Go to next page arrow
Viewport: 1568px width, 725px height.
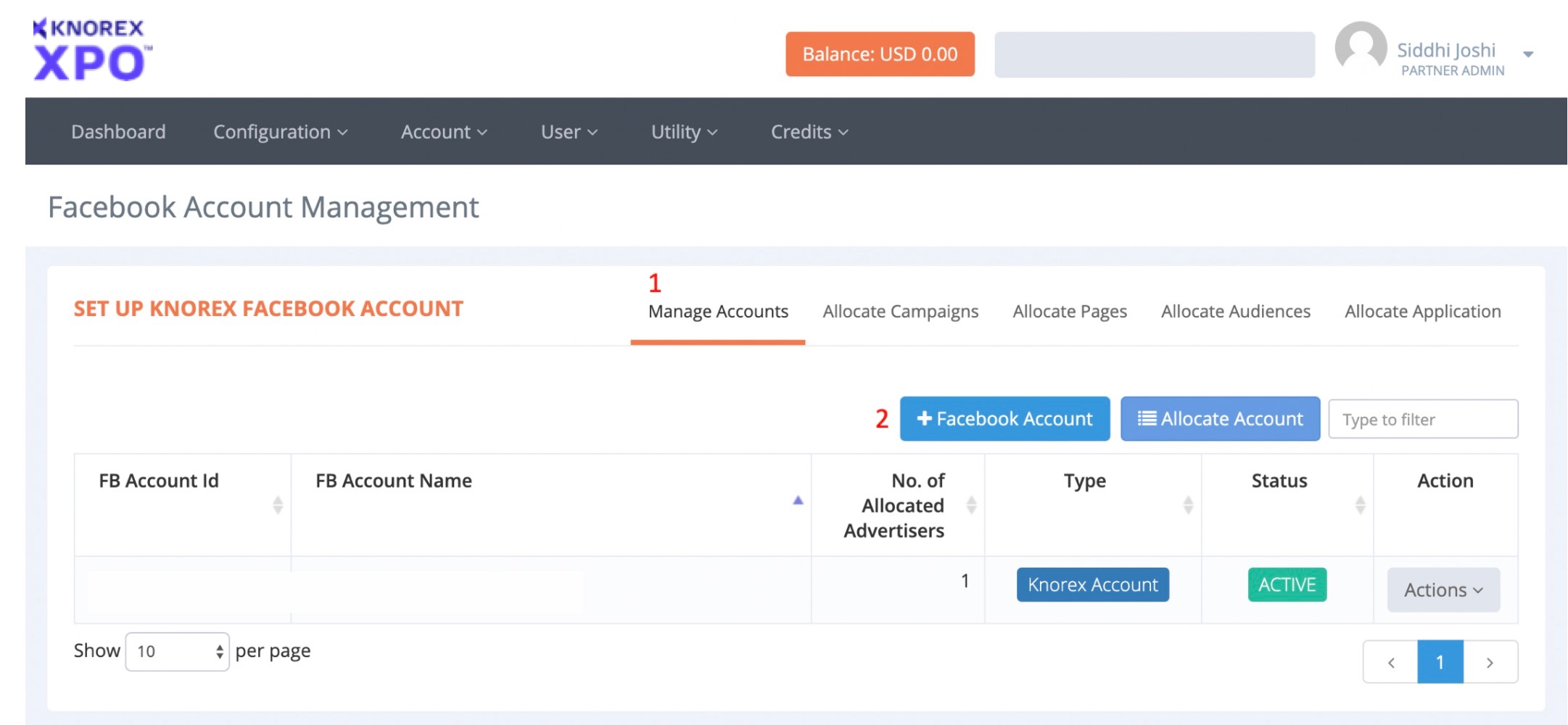click(1490, 662)
